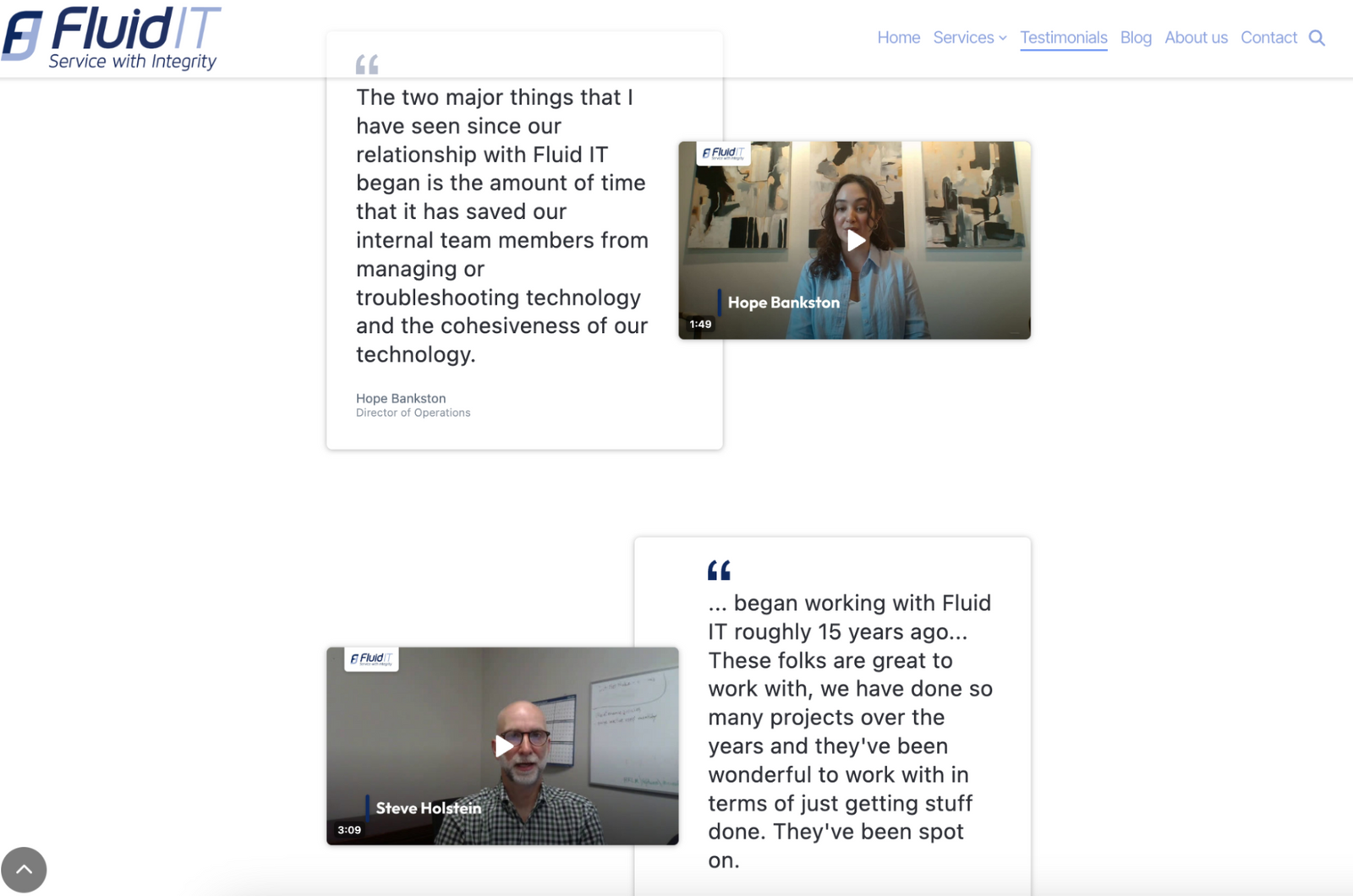The width and height of the screenshot is (1353, 896).
Task: Click the About us navigation item
Action: (1195, 37)
